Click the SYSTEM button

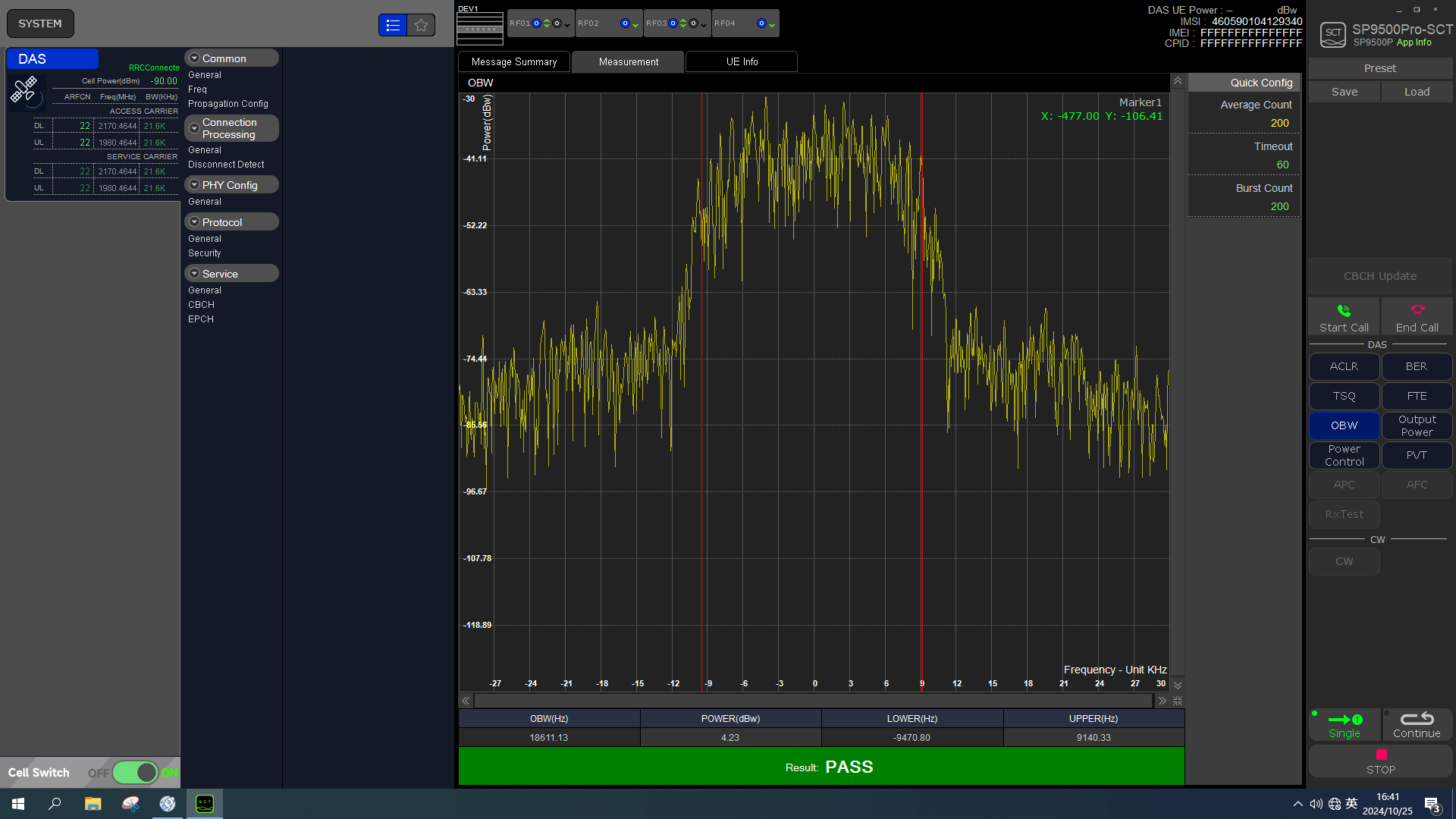tap(40, 24)
